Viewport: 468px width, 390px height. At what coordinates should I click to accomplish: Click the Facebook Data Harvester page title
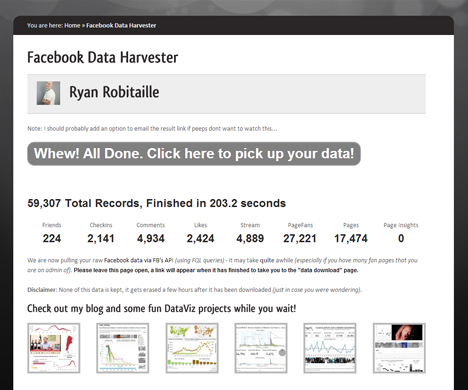(x=103, y=57)
